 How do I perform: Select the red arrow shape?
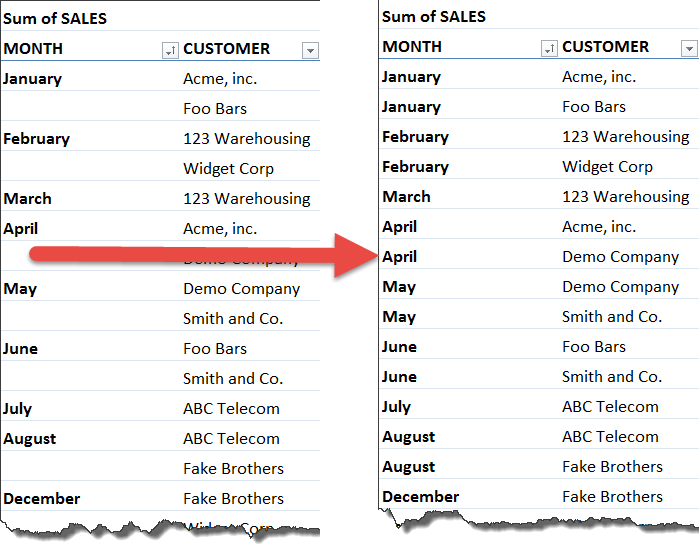pyautogui.click(x=204, y=256)
